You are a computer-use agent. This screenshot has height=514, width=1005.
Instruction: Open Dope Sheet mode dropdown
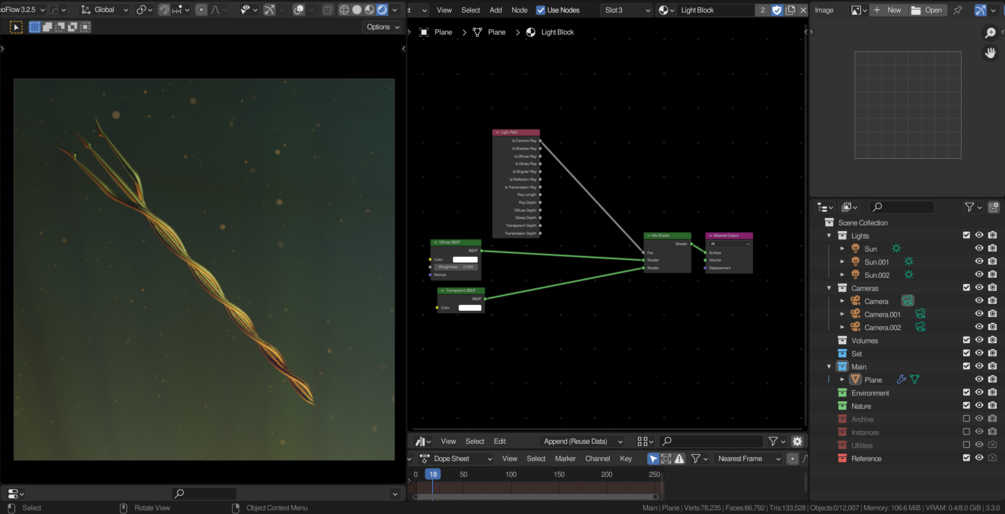(456, 458)
